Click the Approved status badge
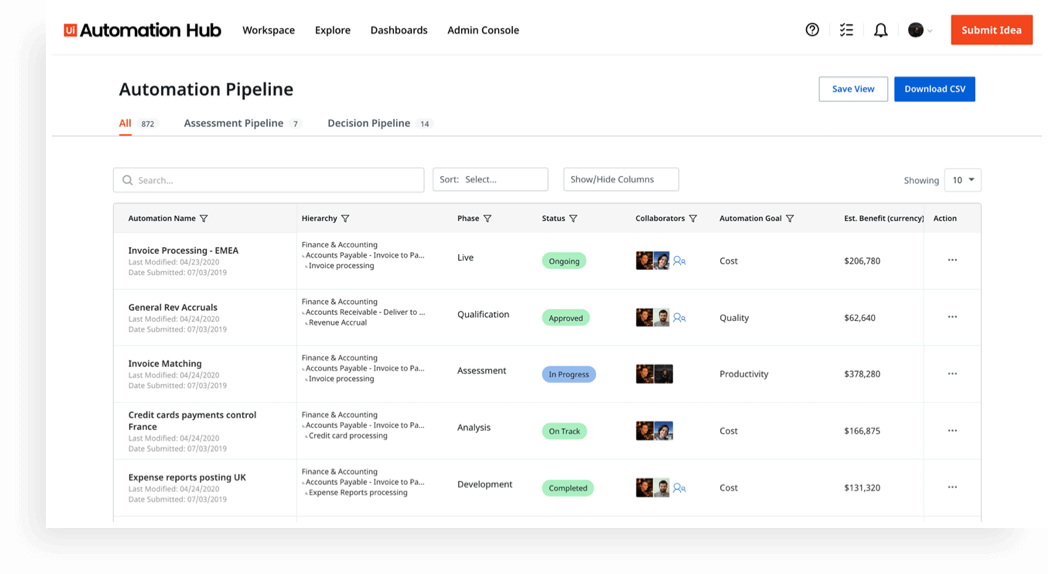This screenshot has width=1048, height=574. [x=565, y=318]
